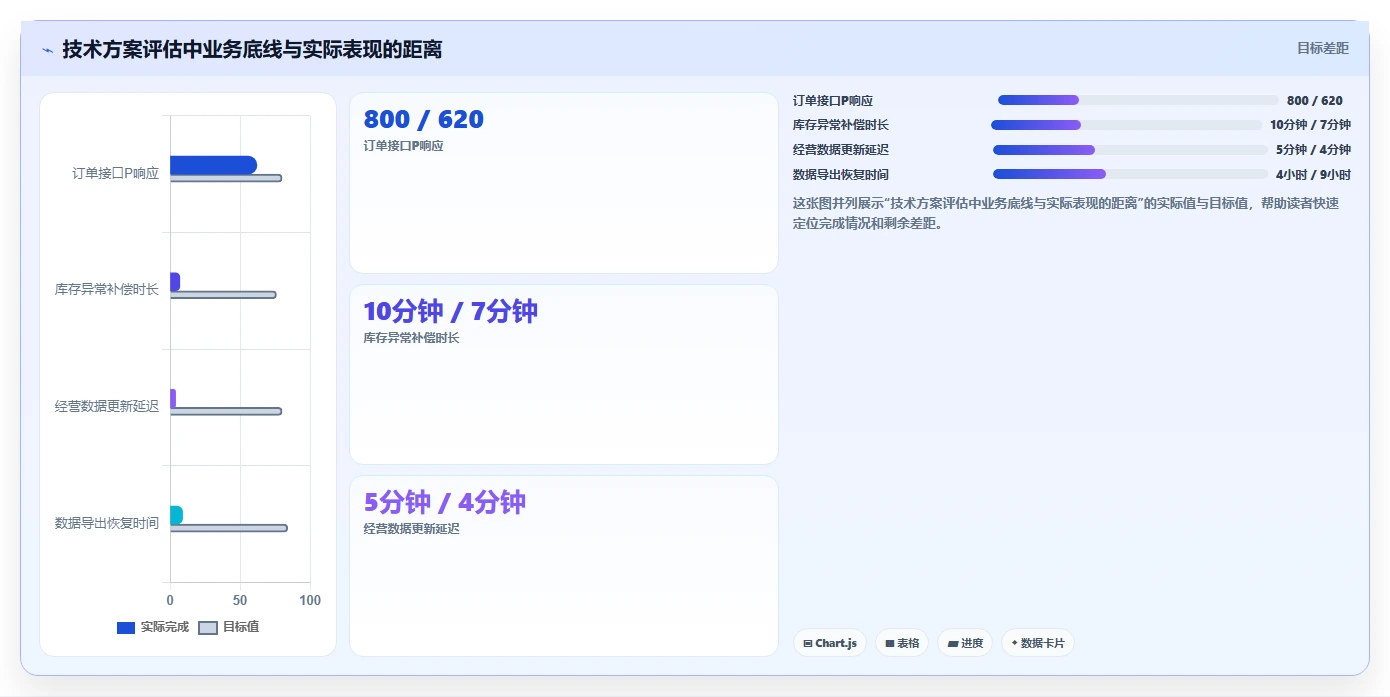Click 经营数据更新延迟 label in progress list
This screenshot has width=1390, height=697.
pyautogui.click(x=841, y=150)
